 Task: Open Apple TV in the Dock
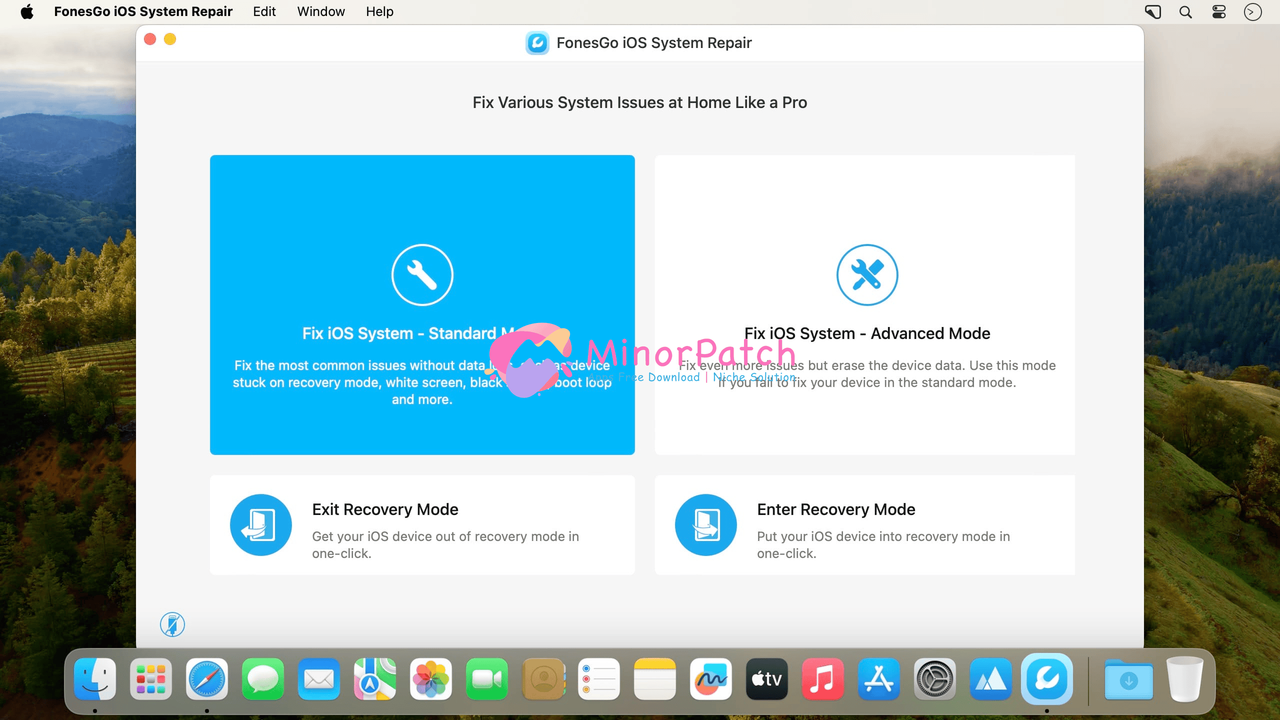pyautogui.click(x=767, y=680)
